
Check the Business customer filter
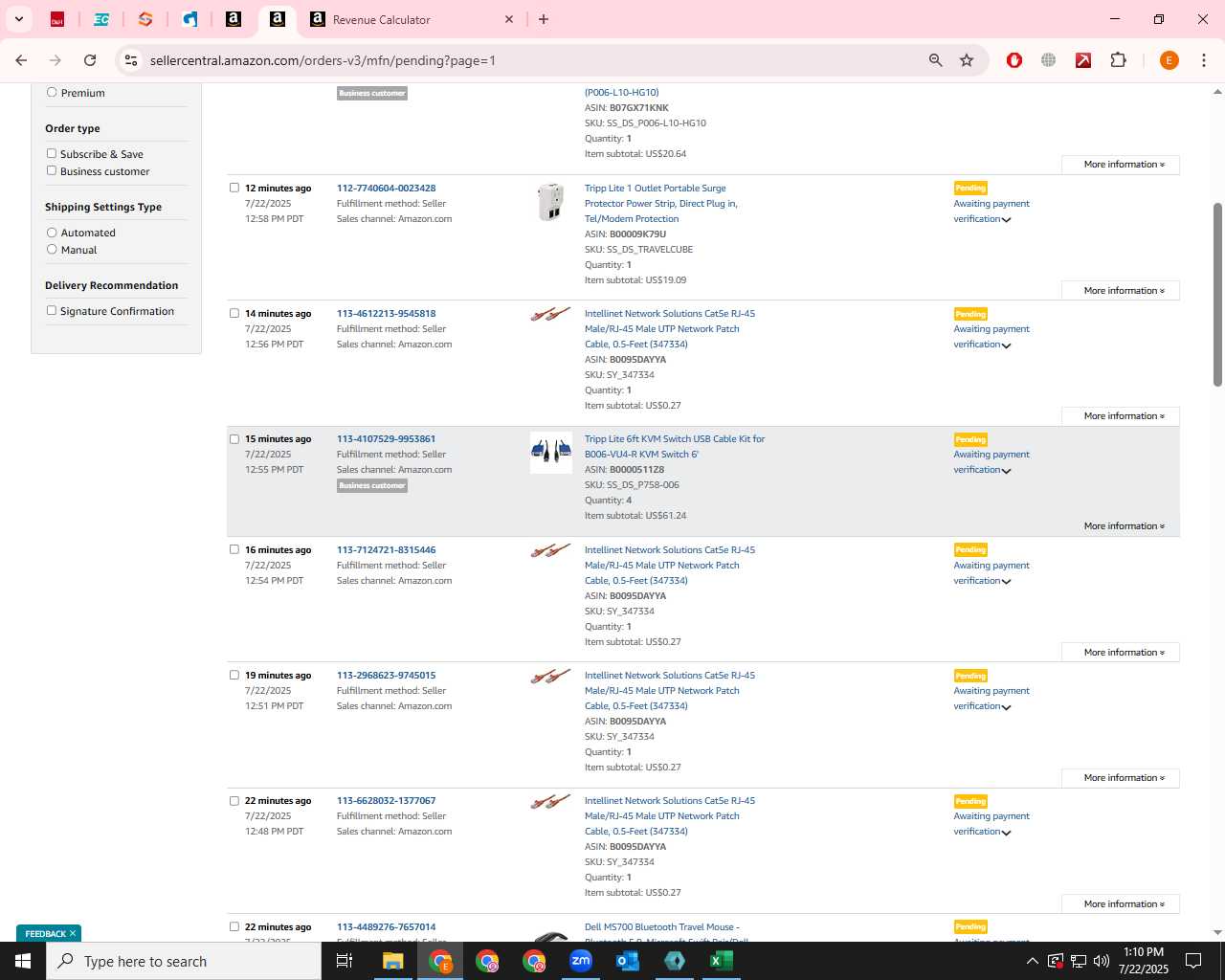pos(52,170)
